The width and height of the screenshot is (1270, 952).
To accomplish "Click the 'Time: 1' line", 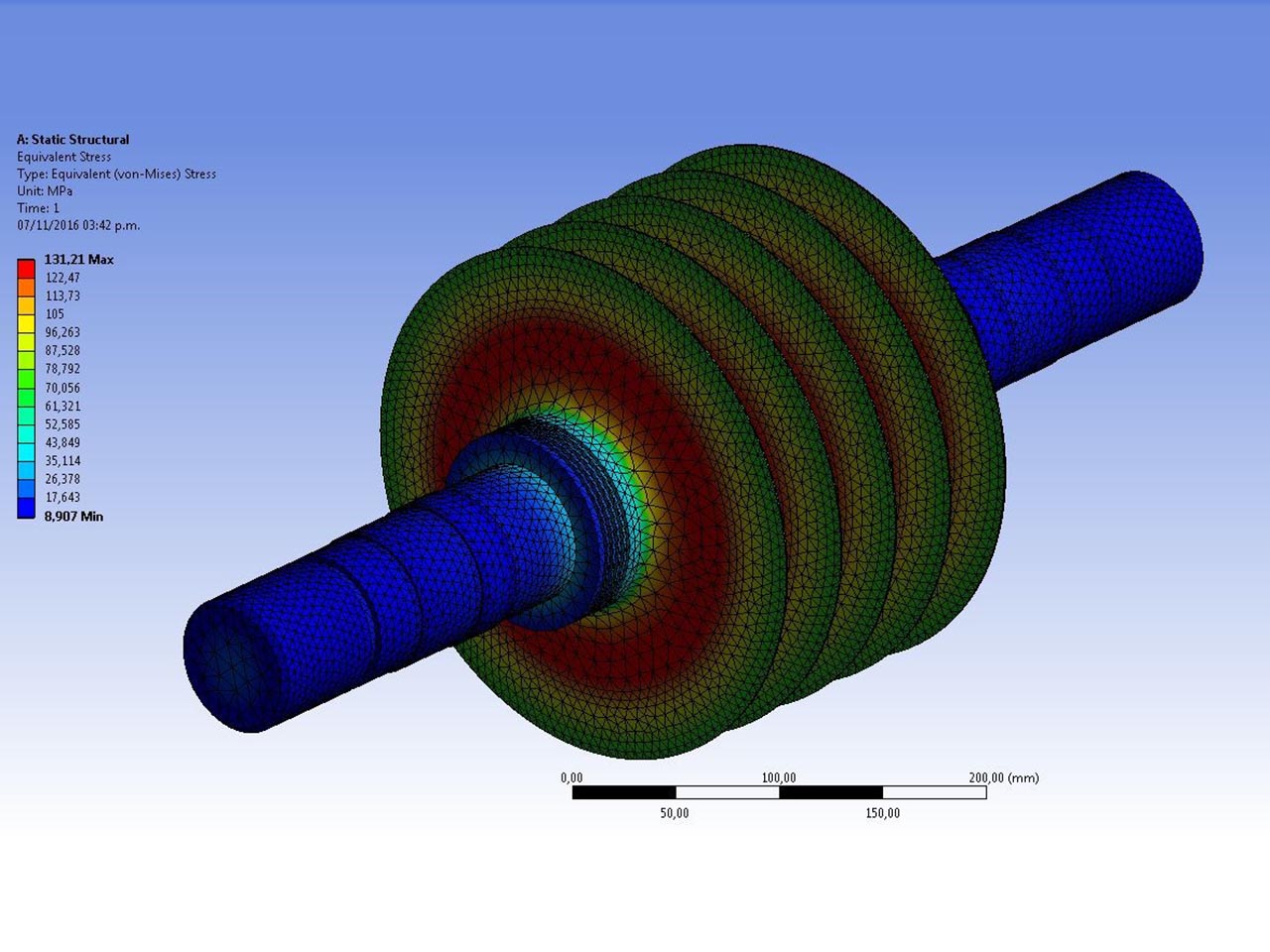I will point(38,208).
